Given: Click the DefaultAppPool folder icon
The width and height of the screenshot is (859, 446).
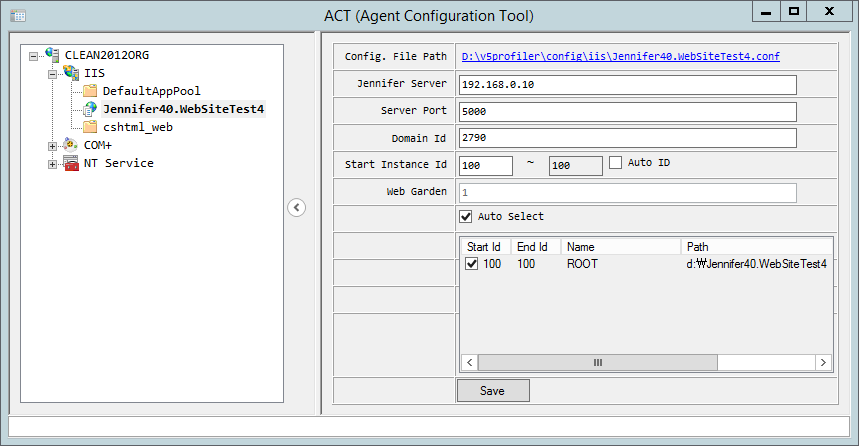Looking at the screenshot, I should click(x=90, y=91).
